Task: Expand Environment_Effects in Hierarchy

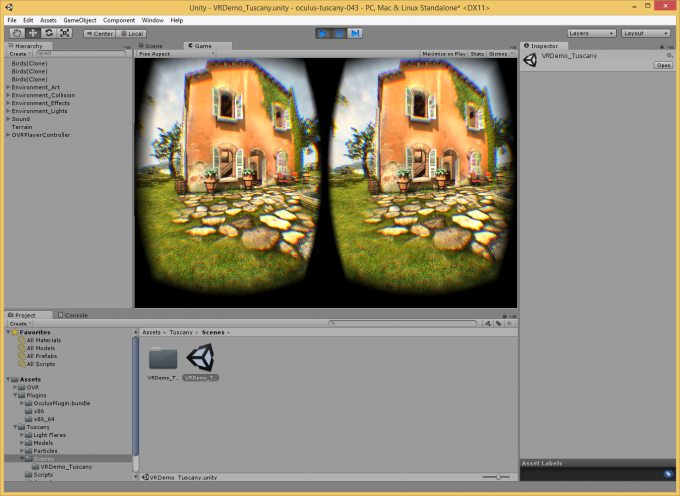Action: (x=8, y=103)
